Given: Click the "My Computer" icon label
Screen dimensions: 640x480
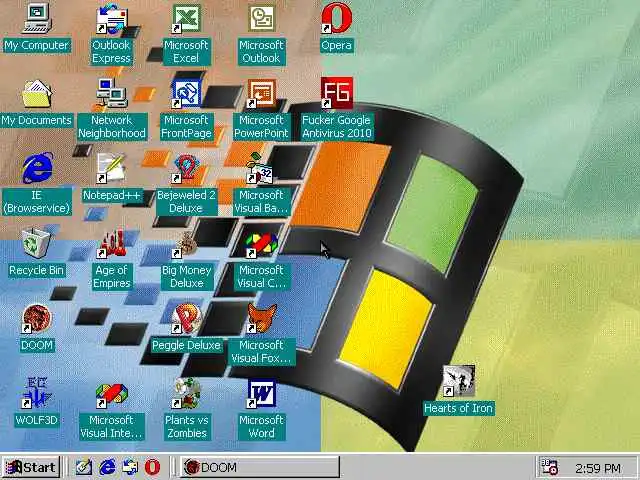Looking at the screenshot, I should 37,45.
